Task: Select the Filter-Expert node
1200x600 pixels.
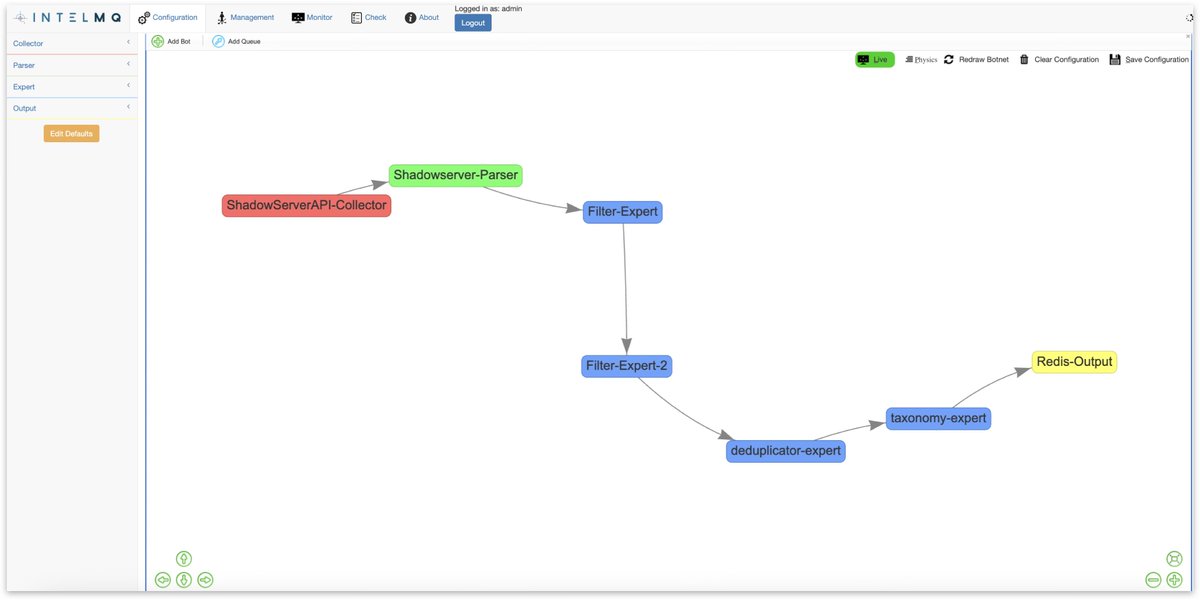Action: [x=622, y=212]
